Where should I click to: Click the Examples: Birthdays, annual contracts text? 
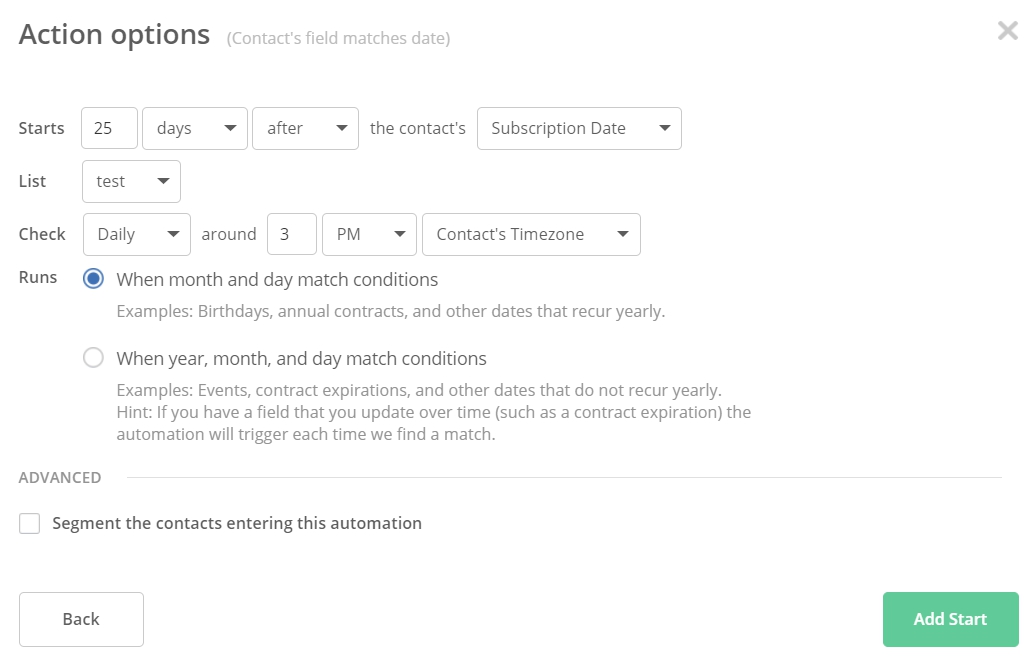pyautogui.click(x=391, y=312)
